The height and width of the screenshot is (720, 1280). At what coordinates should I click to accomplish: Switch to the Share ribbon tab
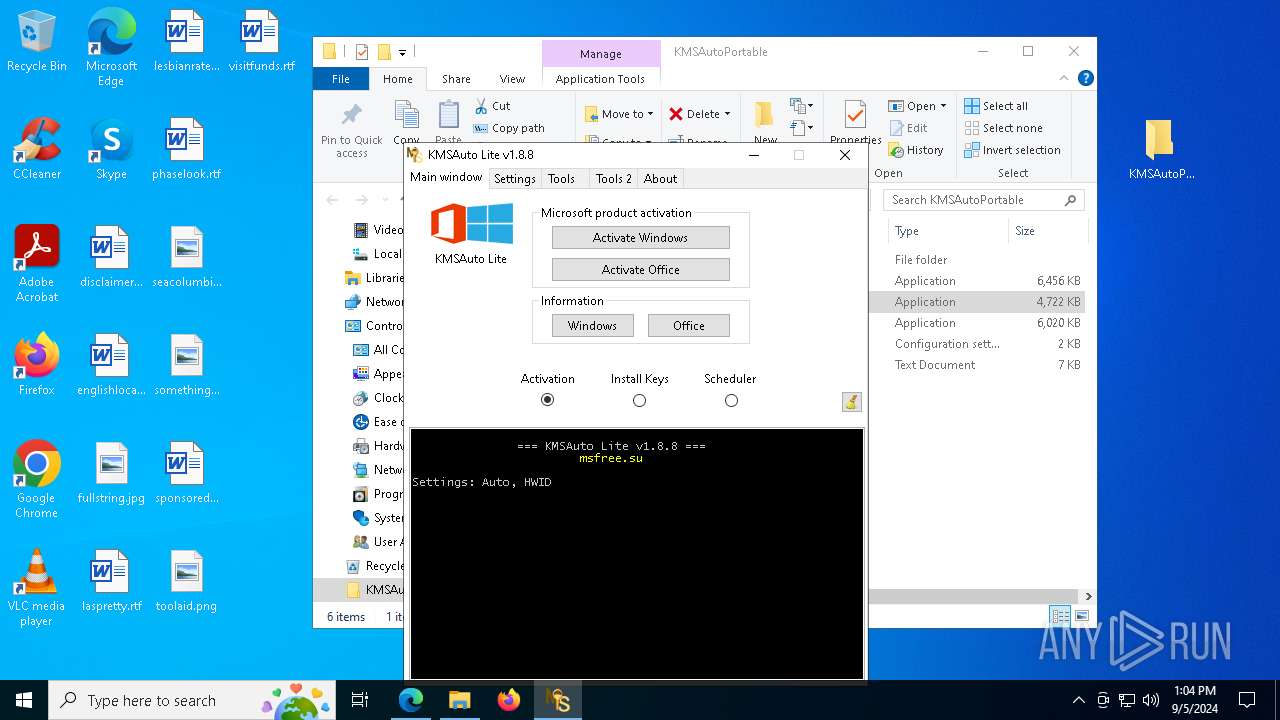(x=456, y=79)
